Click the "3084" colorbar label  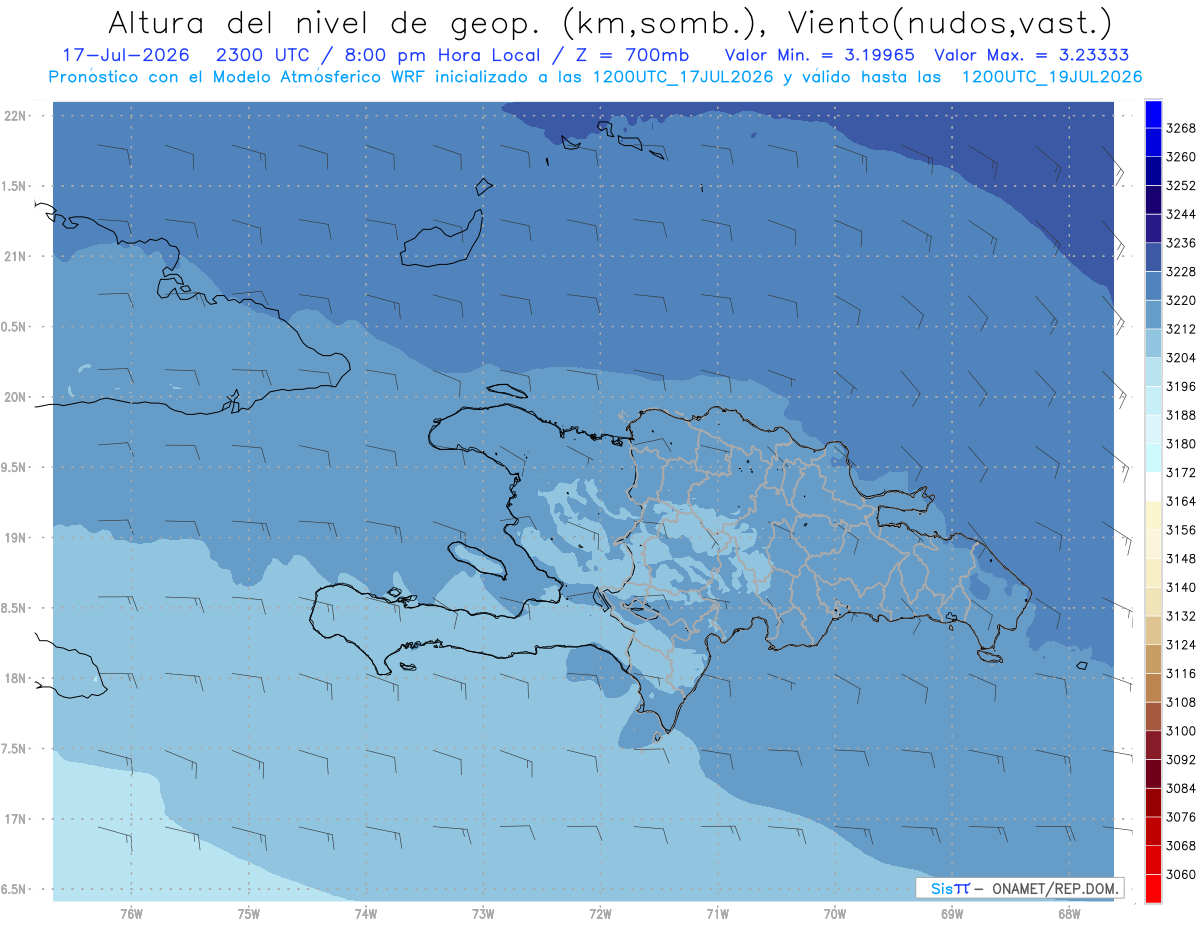pyautogui.click(x=1181, y=789)
